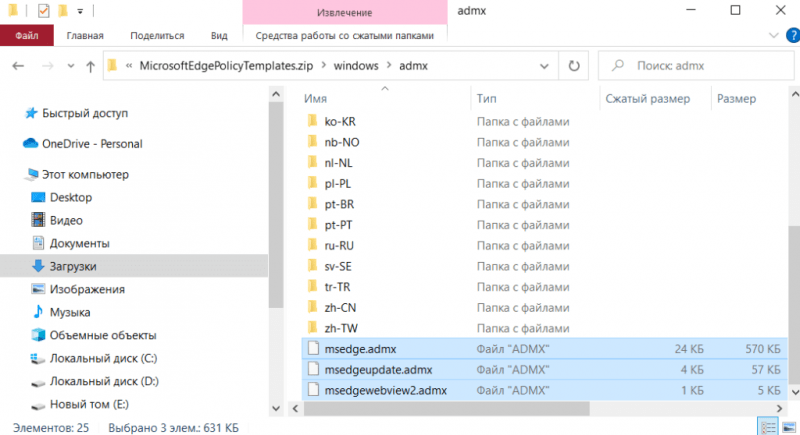
Task: Sort by Сжатый размер column header
Action: tap(647, 98)
